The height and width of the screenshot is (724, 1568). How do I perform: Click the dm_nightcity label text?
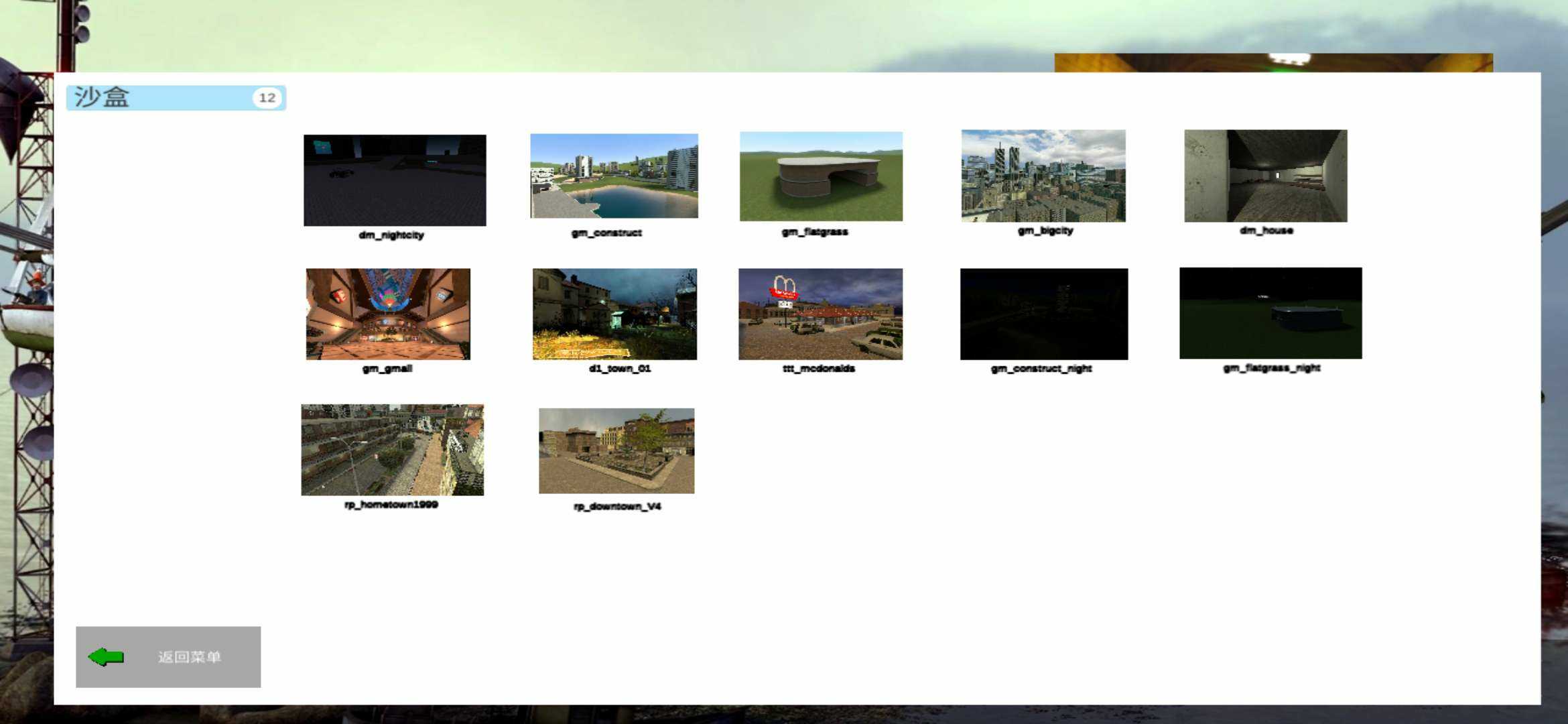391,235
